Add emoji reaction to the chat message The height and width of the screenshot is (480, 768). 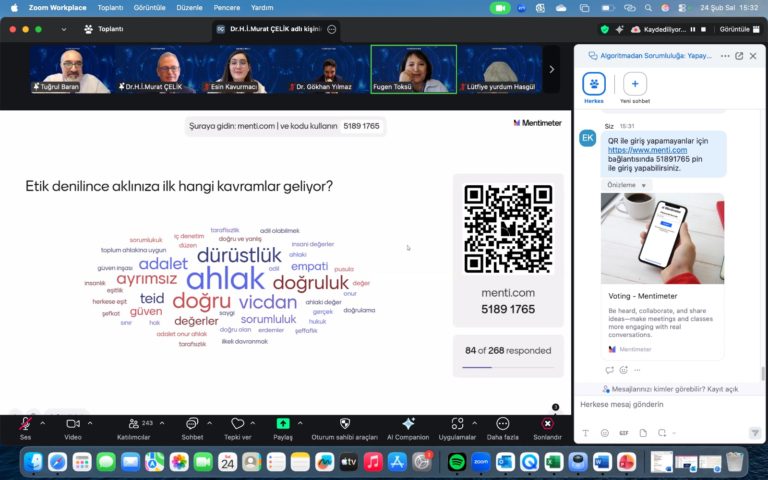624,370
